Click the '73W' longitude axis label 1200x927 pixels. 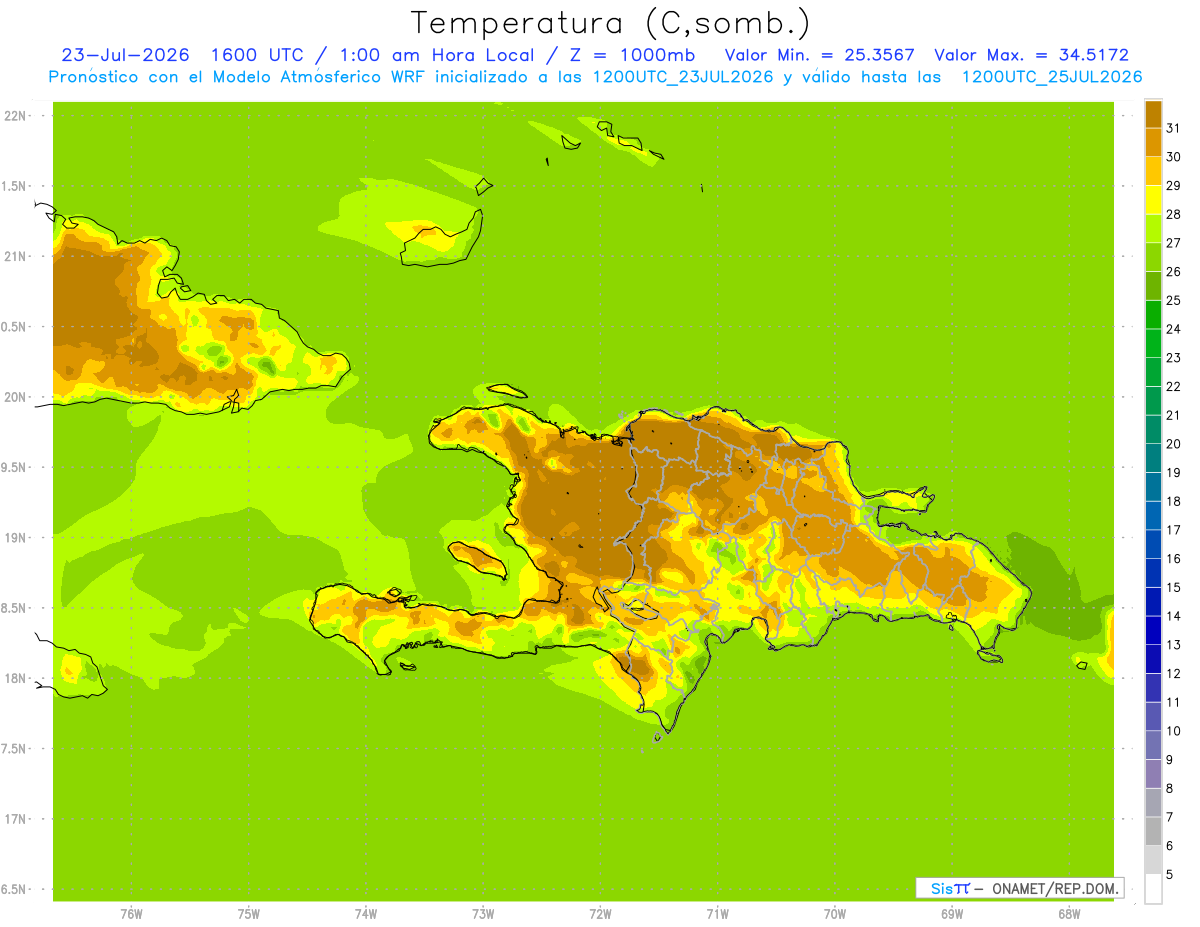click(x=483, y=914)
